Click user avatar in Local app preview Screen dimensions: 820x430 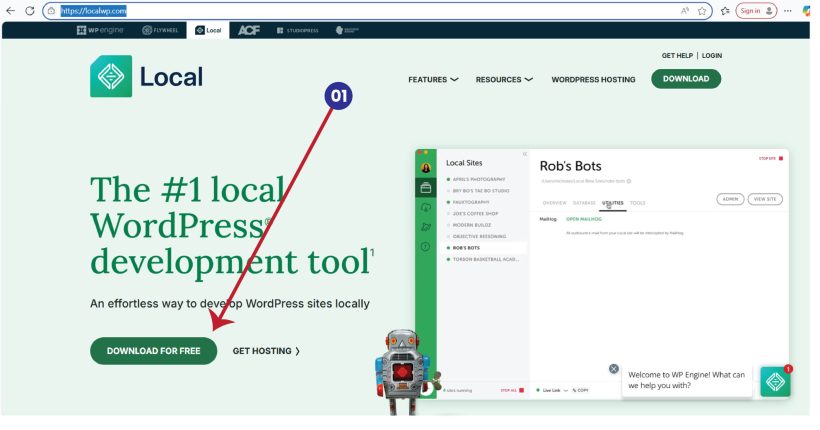pyautogui.click(x=426, y=168)
